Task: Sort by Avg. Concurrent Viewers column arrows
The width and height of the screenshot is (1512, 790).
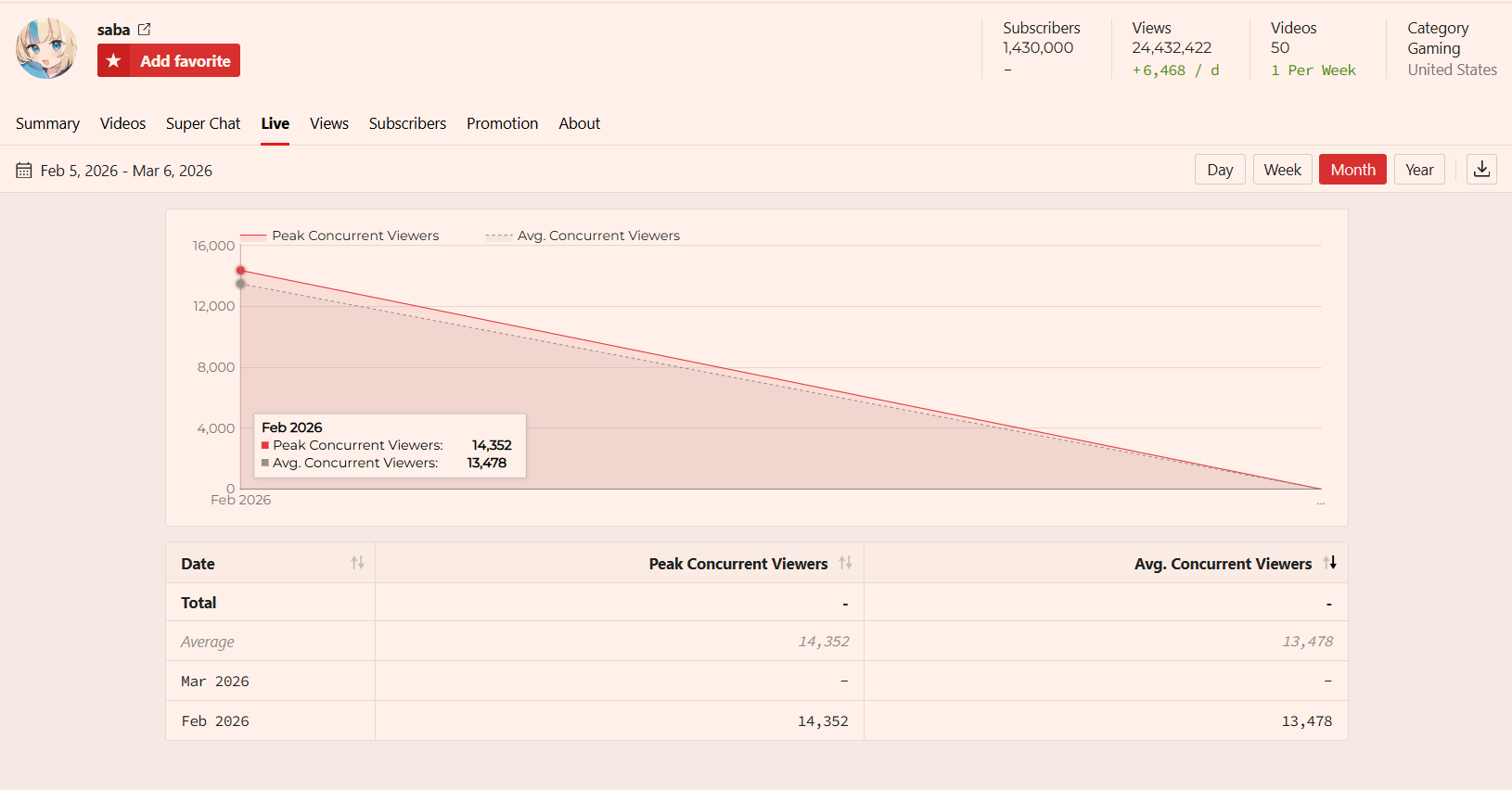Action: click(1330, 563)
